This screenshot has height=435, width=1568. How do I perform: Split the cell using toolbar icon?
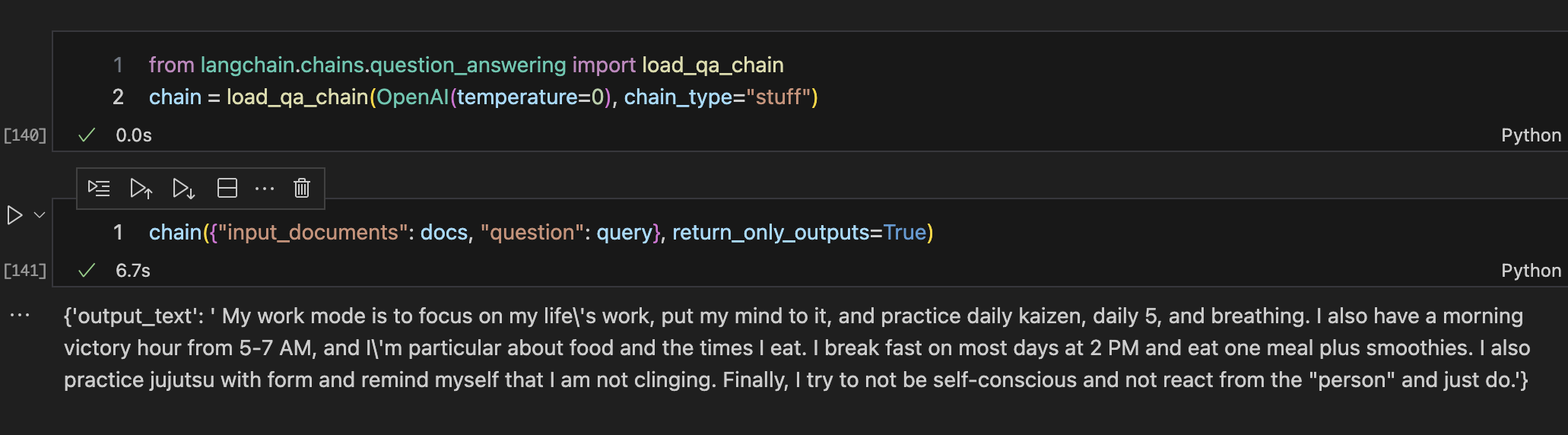227,188
